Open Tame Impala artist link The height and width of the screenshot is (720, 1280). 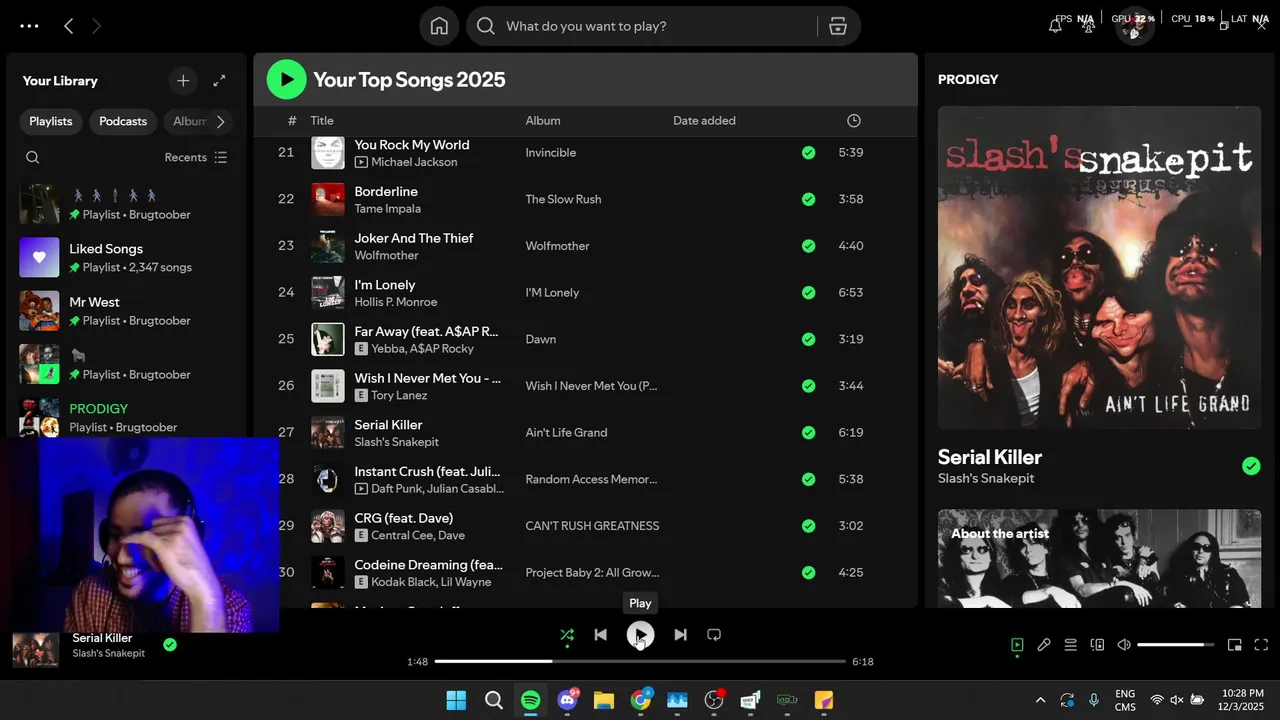[x=387, y=209]
